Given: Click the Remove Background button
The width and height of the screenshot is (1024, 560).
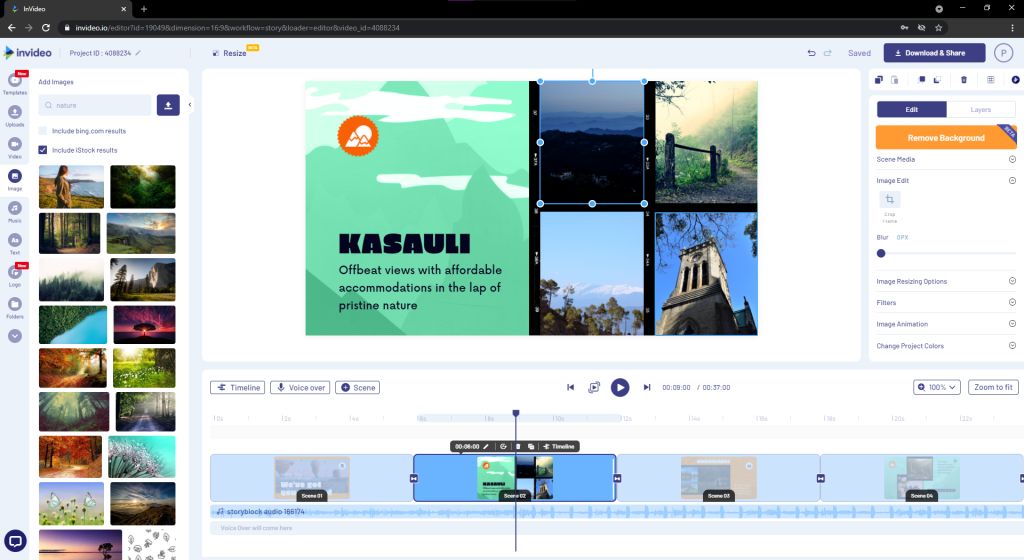Looking at the screenshot, I should 945,138.
